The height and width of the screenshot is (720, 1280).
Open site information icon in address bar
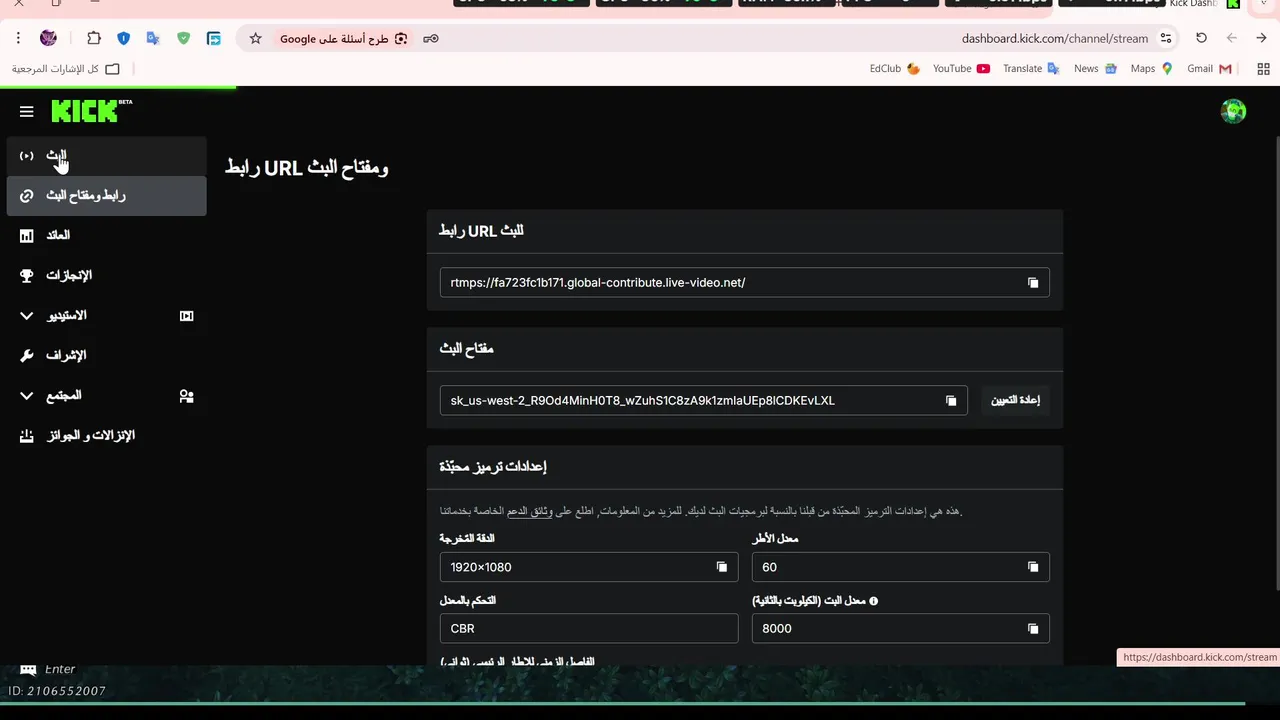pos(1166,38)
